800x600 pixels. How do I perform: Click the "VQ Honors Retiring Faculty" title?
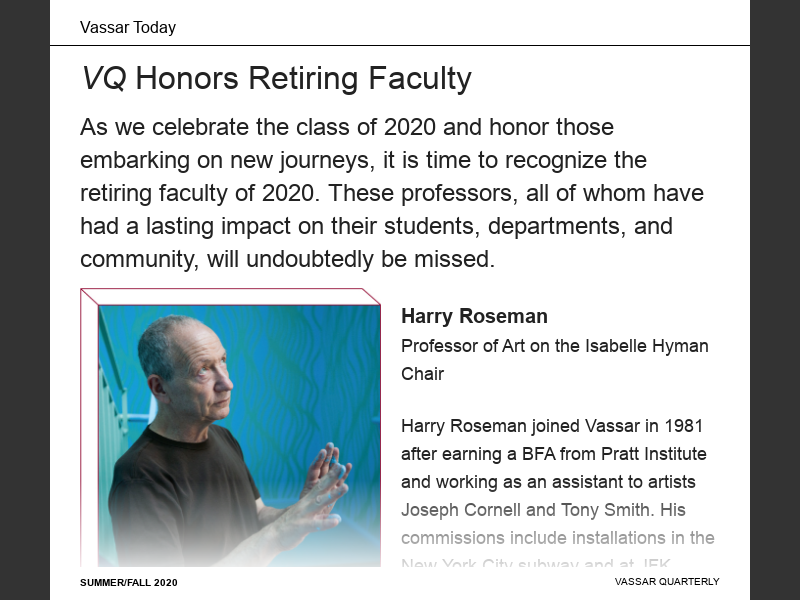[x=275, y=78]
